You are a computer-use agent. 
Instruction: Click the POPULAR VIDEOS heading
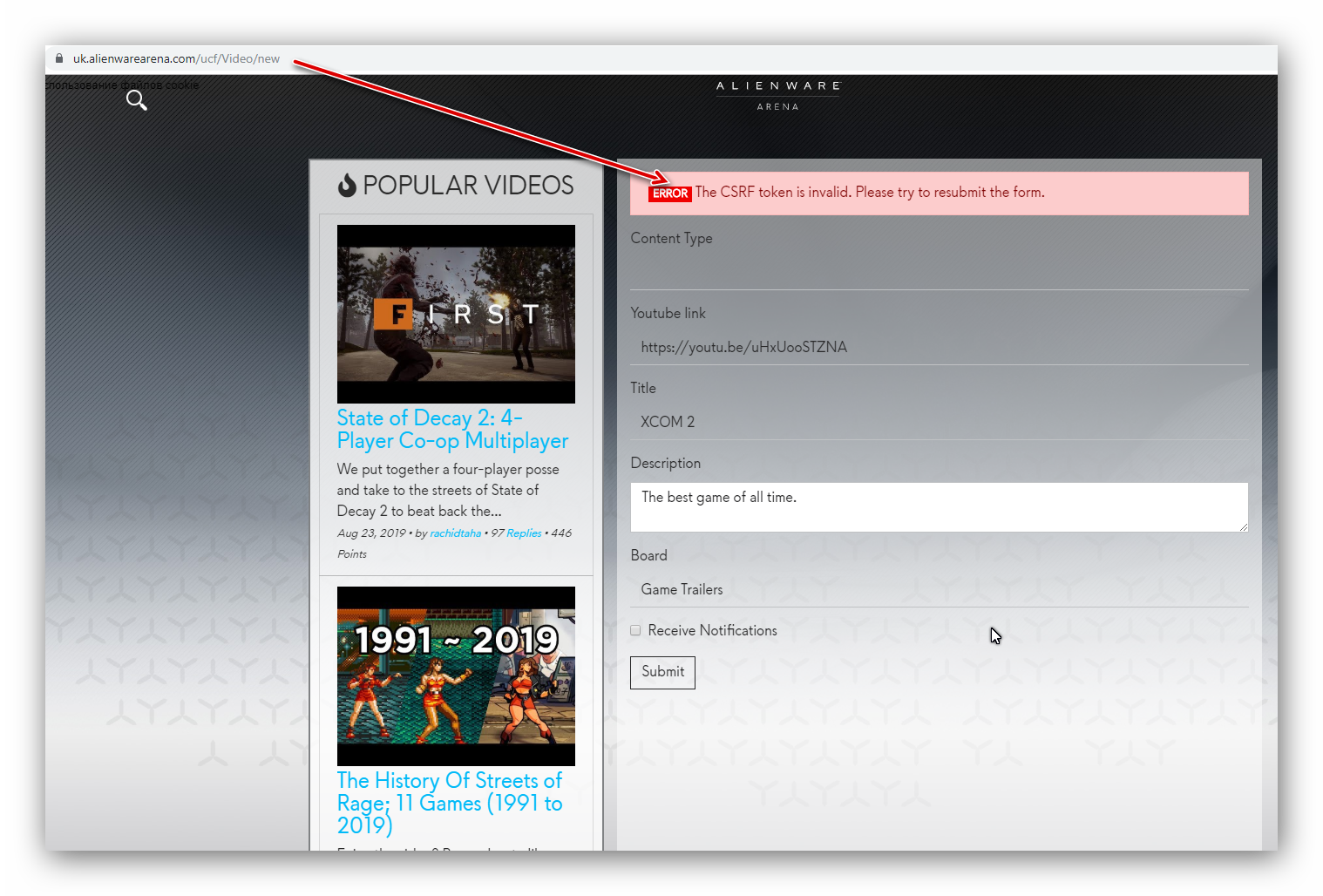[x=468, y=185]
